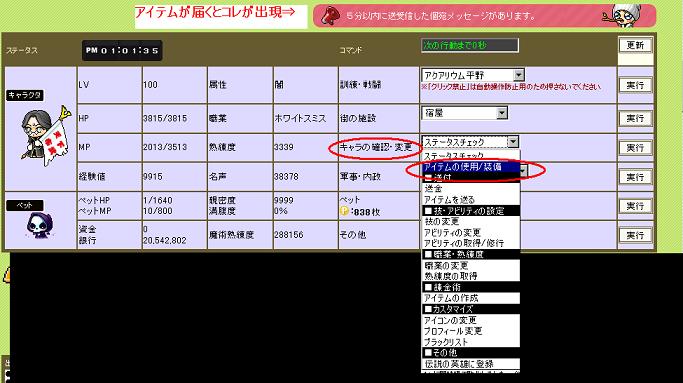Screen dimensions: 683x383
Task: Click the skull pet icon
Action: [40, 225]
